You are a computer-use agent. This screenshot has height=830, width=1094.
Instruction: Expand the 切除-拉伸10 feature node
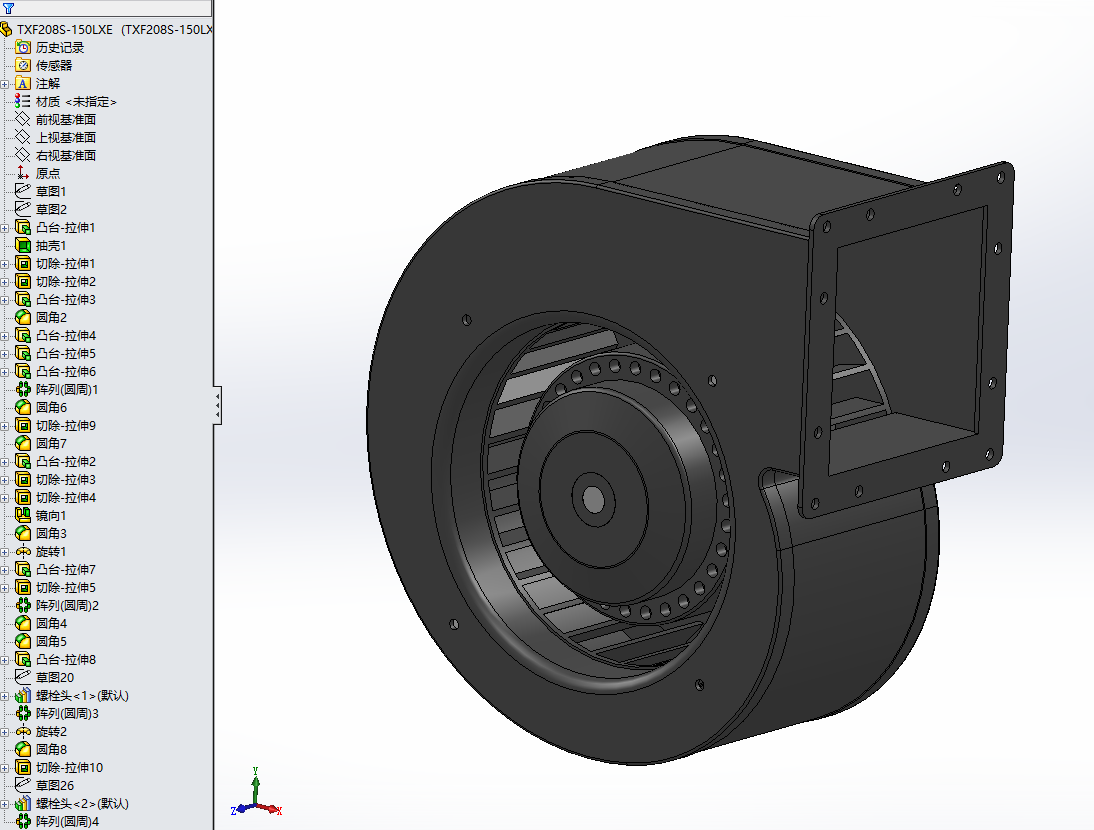click(5, 768)
